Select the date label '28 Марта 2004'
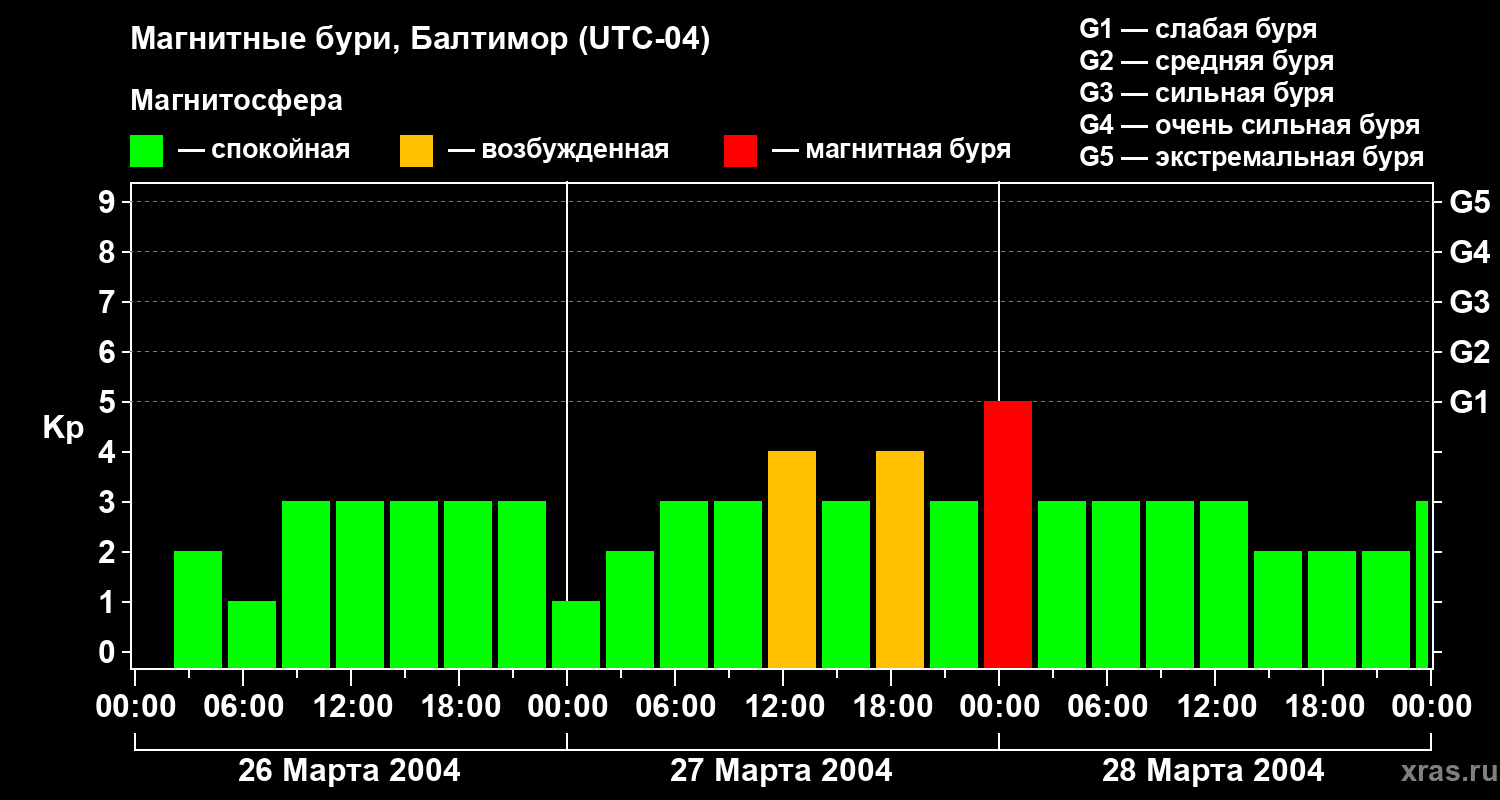The height and width of the screenshot is (800, 1500). click(1213, 771)
